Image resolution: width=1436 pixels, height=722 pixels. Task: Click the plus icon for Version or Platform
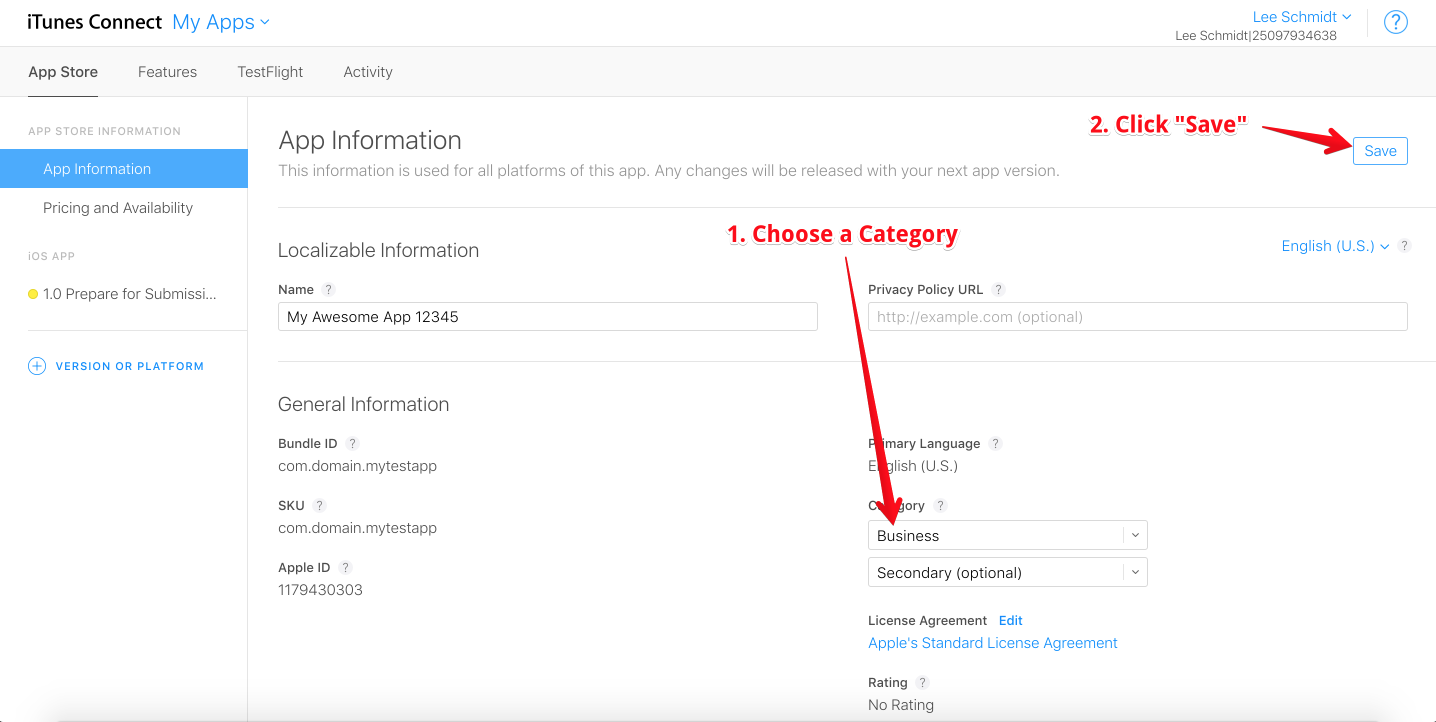point(37,366)
